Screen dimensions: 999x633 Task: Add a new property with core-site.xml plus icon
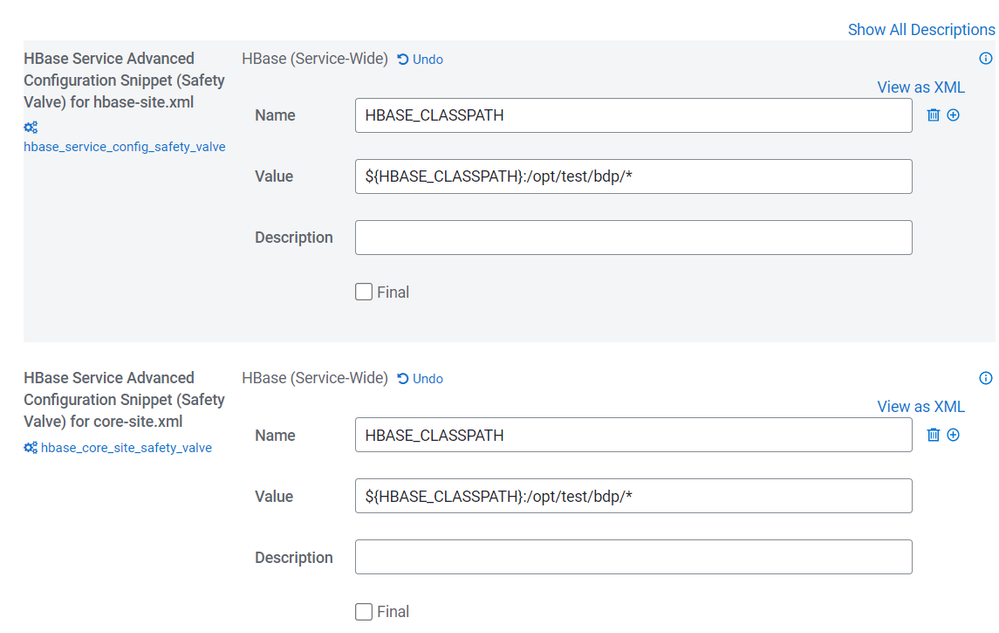(x=953, y=435)
